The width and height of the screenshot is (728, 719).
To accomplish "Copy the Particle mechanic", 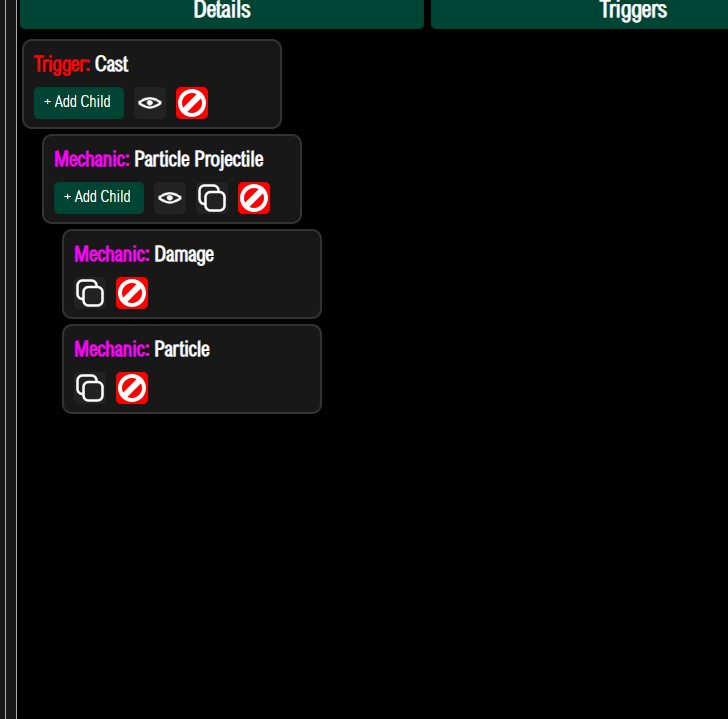I will pyautogui.click(x=90, y=388).
